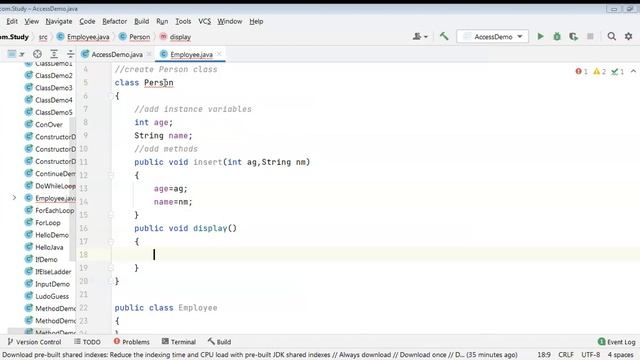This screenshot has height=360, width=640.
Task: Open the Window menu
Action: coord(229,21)
